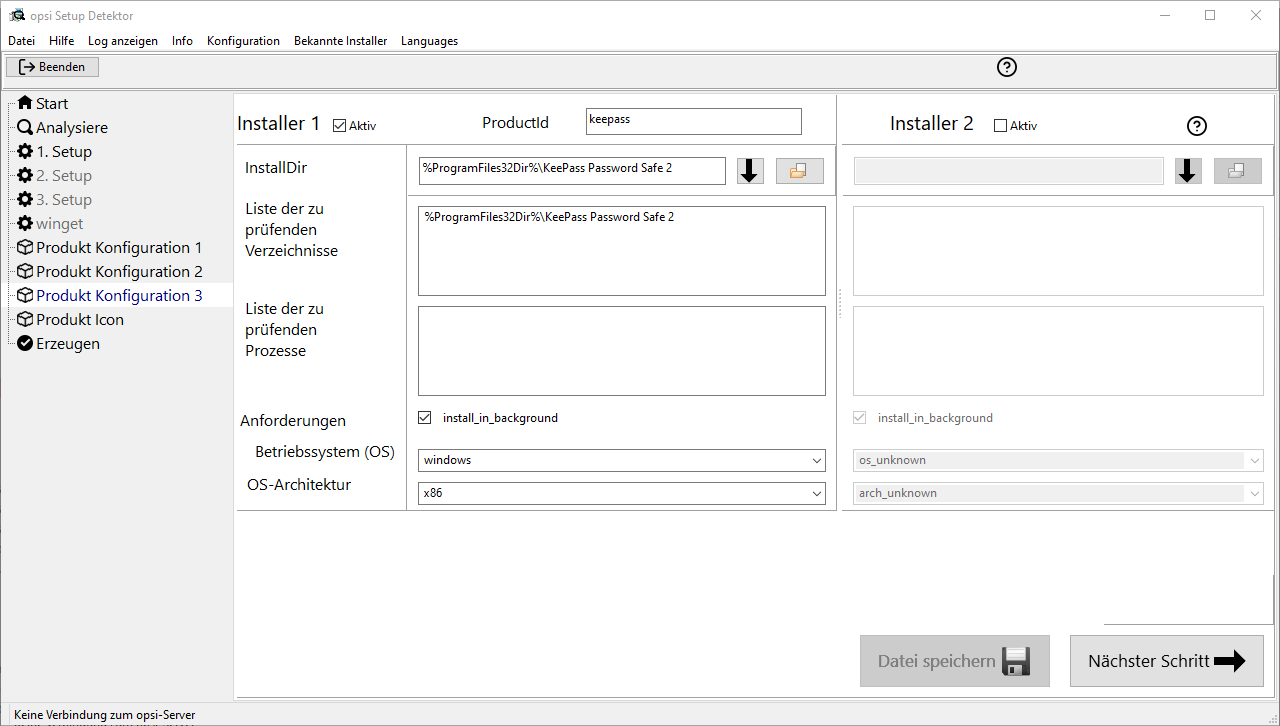Click the help icon next to Installer 2
This screenshot has height=726, width=1280.
(1197, 126)
